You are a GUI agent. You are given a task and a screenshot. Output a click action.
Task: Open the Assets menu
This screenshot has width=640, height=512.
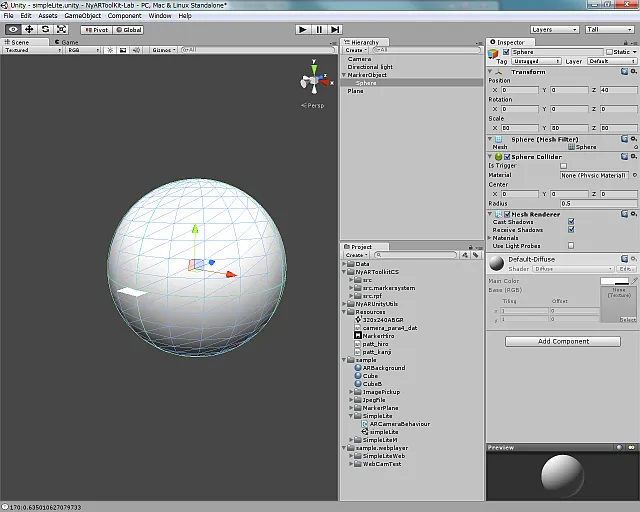point(48,16)
